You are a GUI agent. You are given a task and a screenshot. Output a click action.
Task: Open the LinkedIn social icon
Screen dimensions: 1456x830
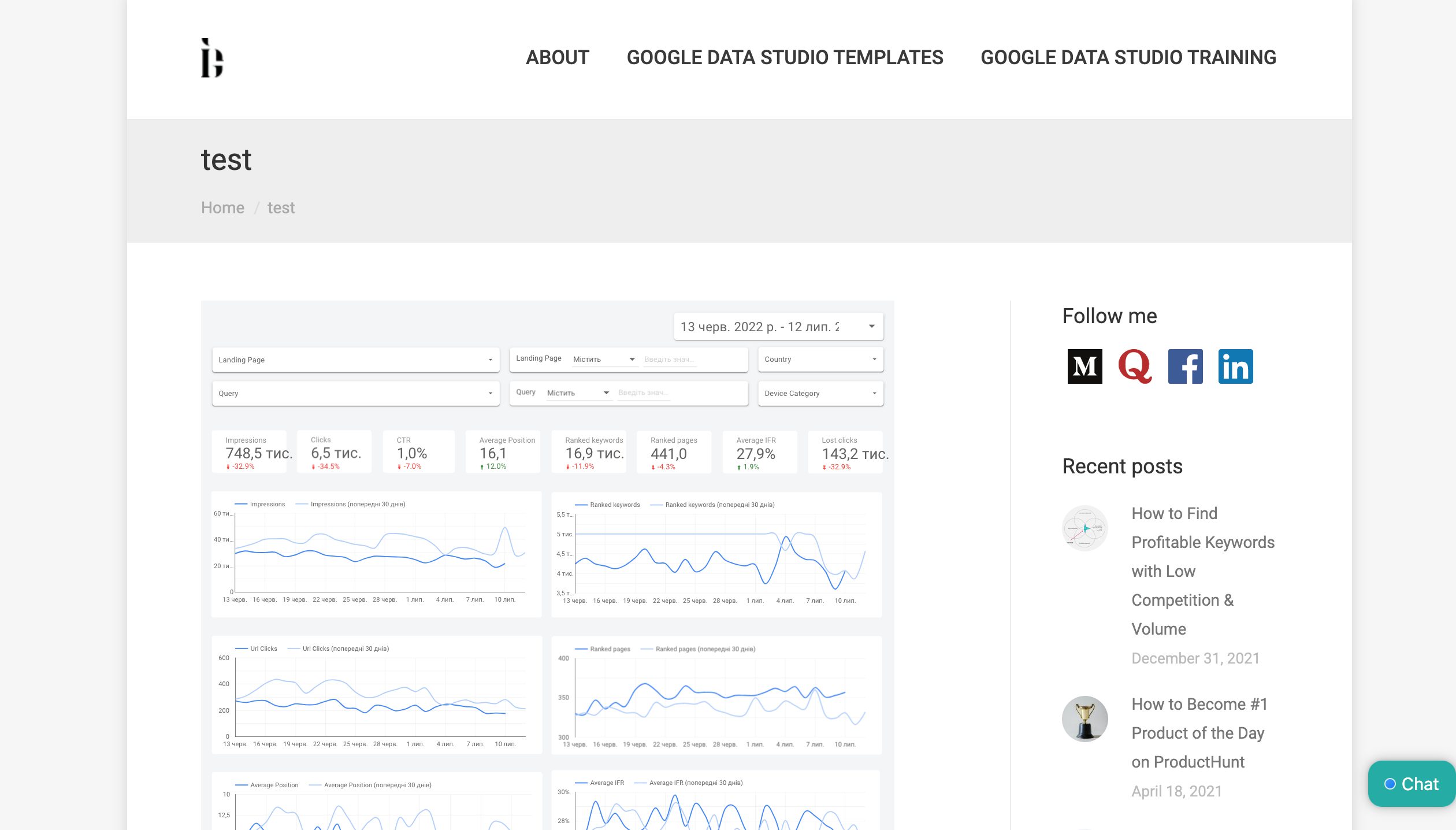click(1235, 366)
